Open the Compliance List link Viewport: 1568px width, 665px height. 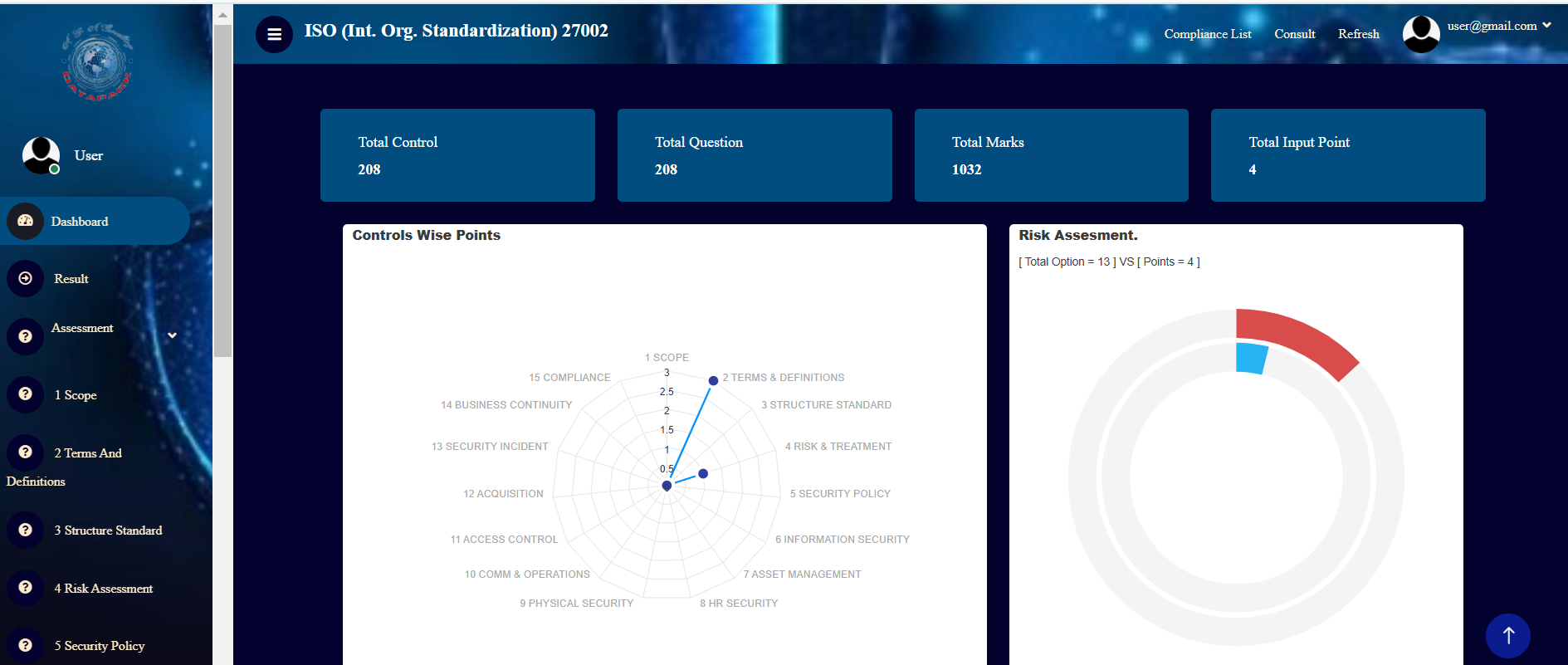click(x=1207, y=34)
